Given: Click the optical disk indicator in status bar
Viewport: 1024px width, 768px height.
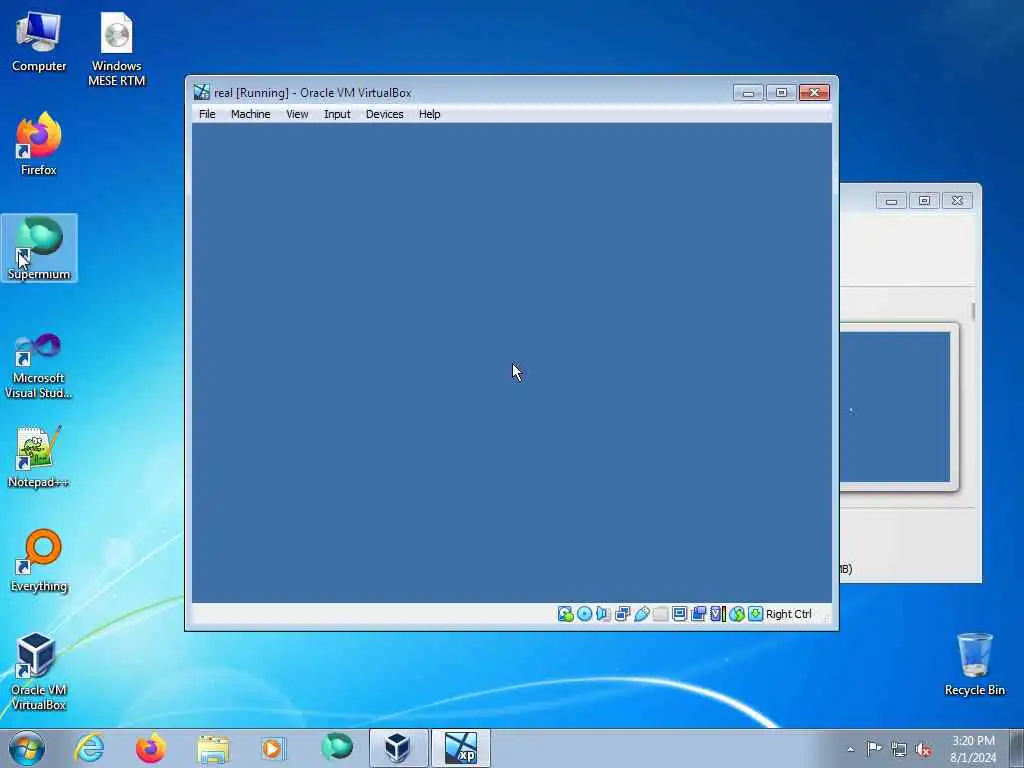Looking at the screenshot, I should coord(584,614).
